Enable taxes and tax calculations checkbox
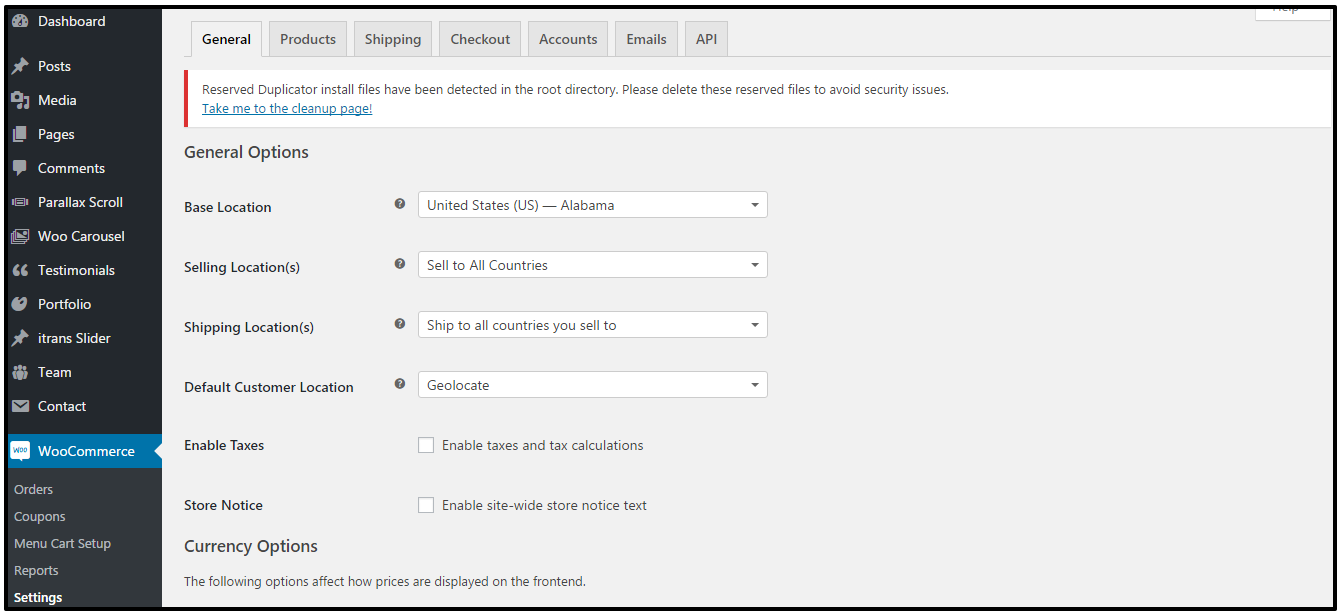 pos(426,445)
